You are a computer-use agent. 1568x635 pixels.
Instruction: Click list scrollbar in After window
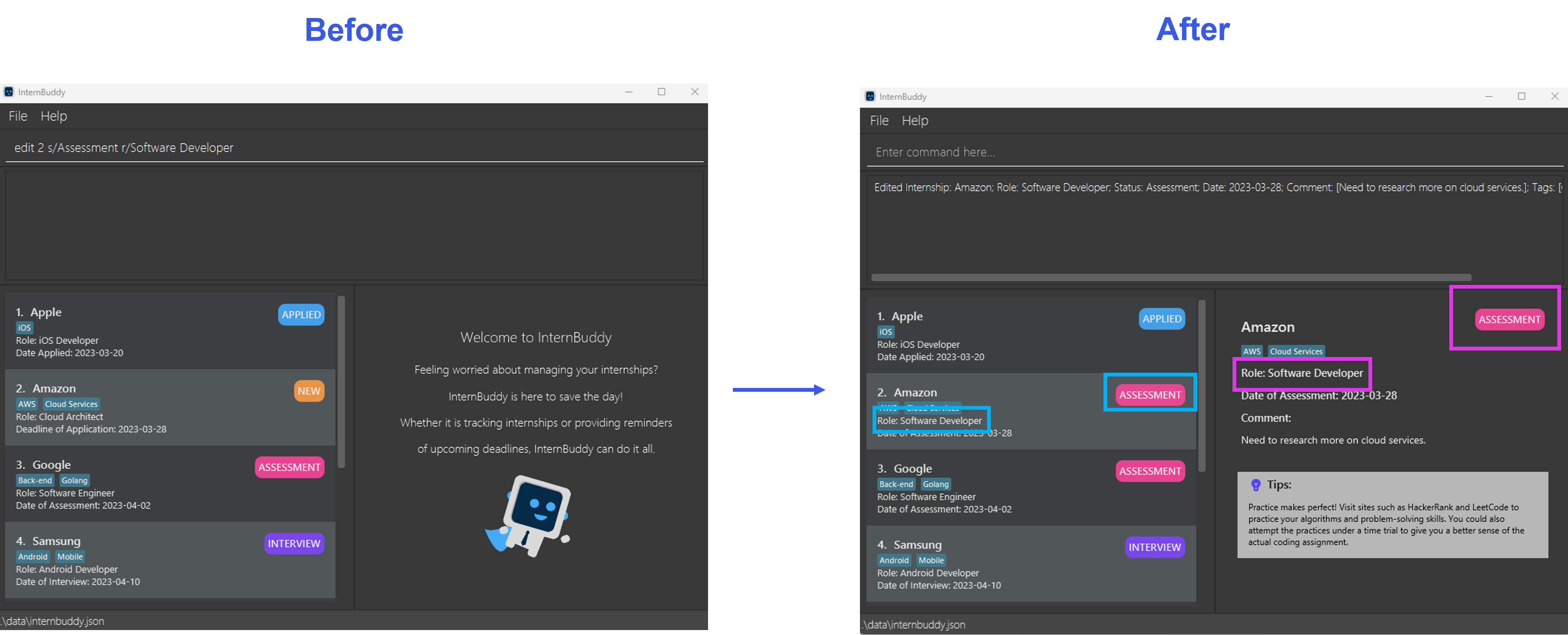tap(1202, 386)
